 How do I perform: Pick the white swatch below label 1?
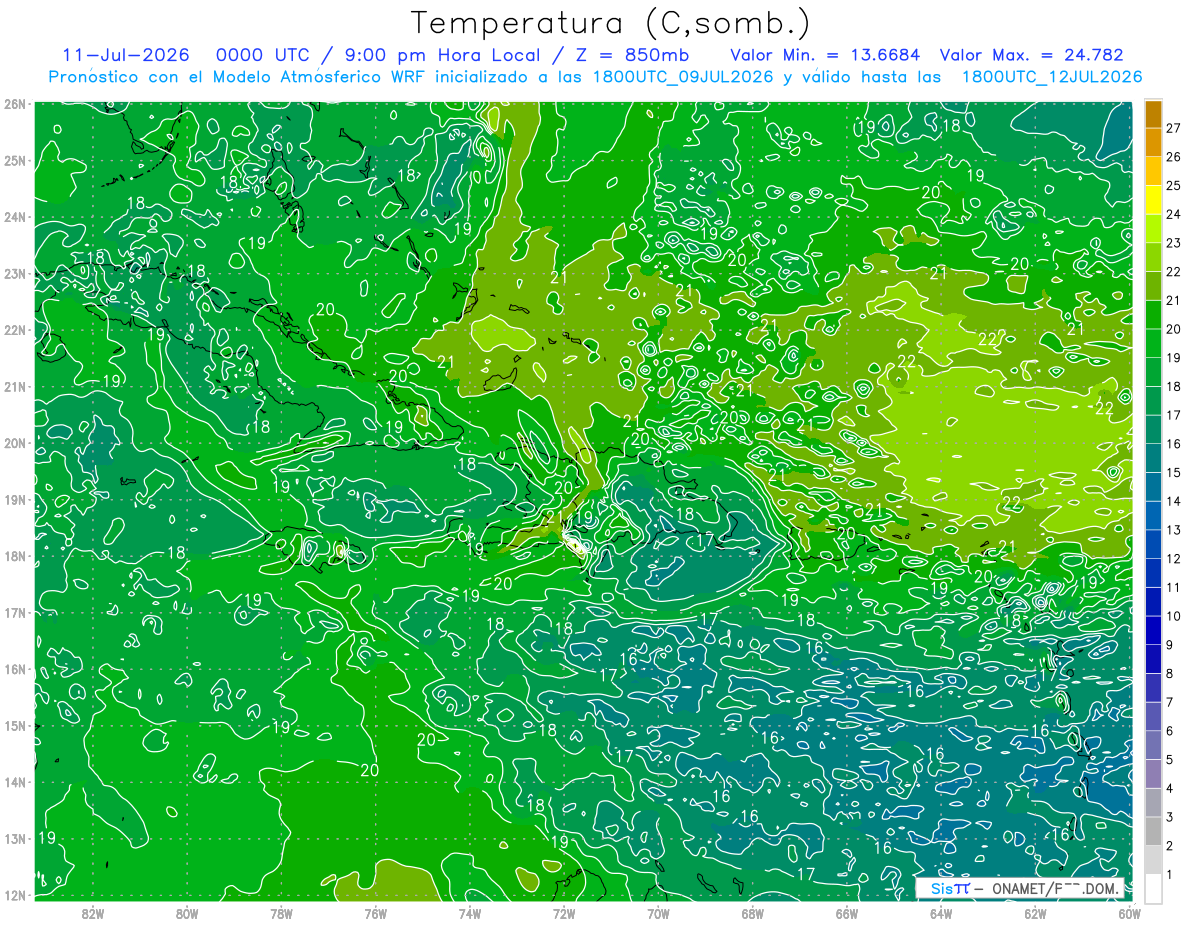pos(1153,888)
